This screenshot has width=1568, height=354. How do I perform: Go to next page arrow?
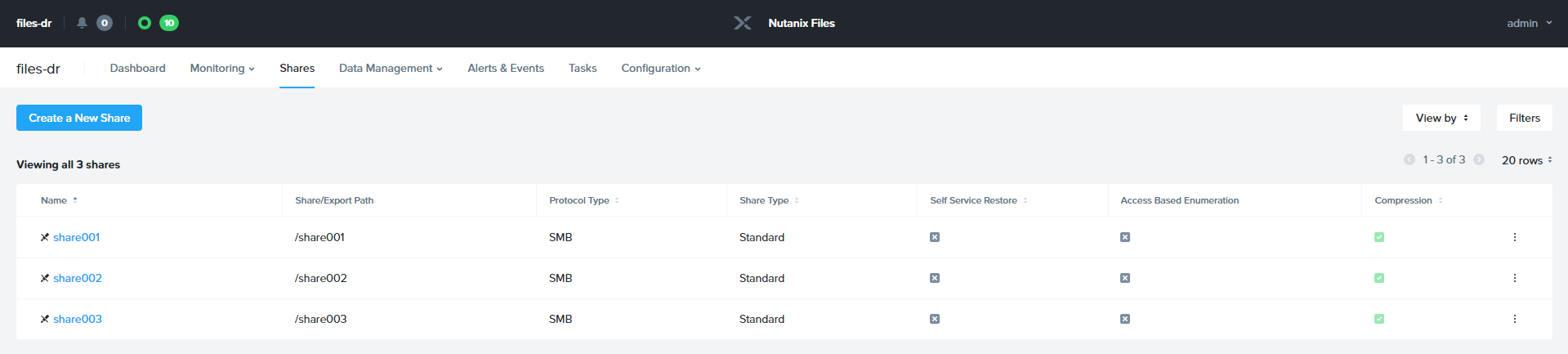1479,159
